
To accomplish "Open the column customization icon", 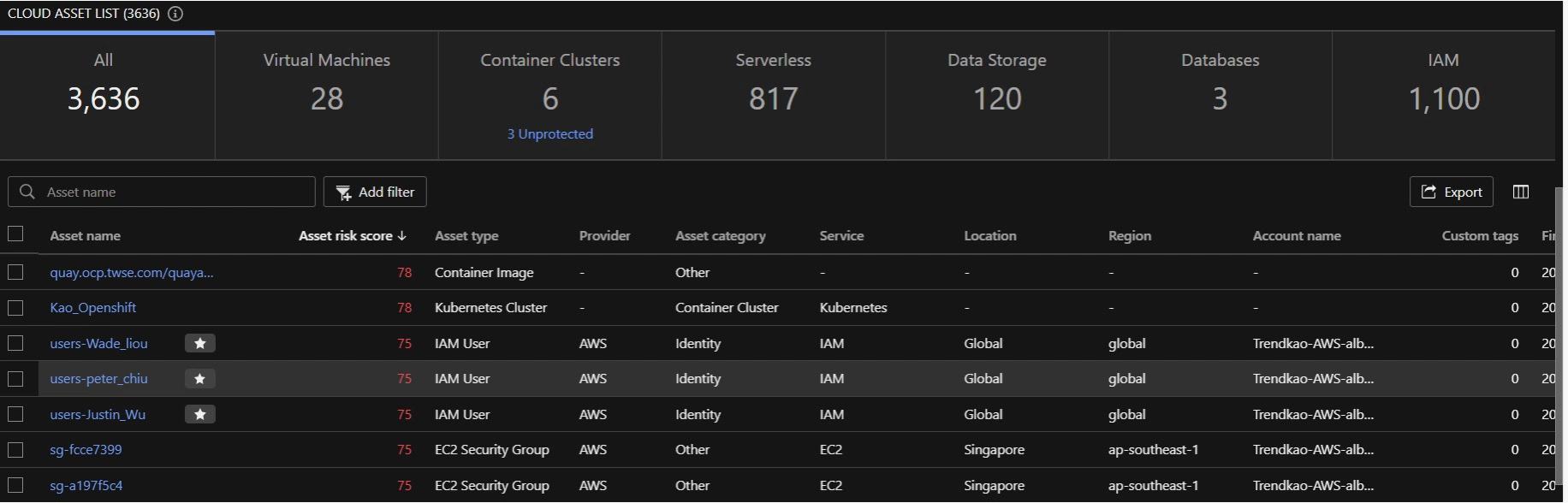I will coord(1520,192).
